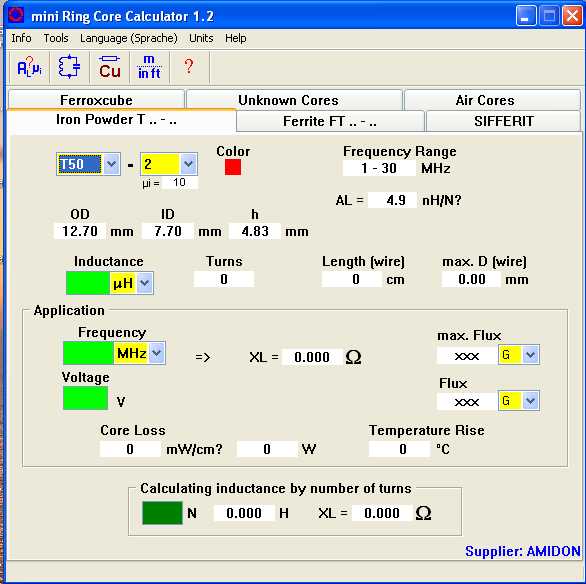
Task: Open the Tools menu
Action: 56,38
